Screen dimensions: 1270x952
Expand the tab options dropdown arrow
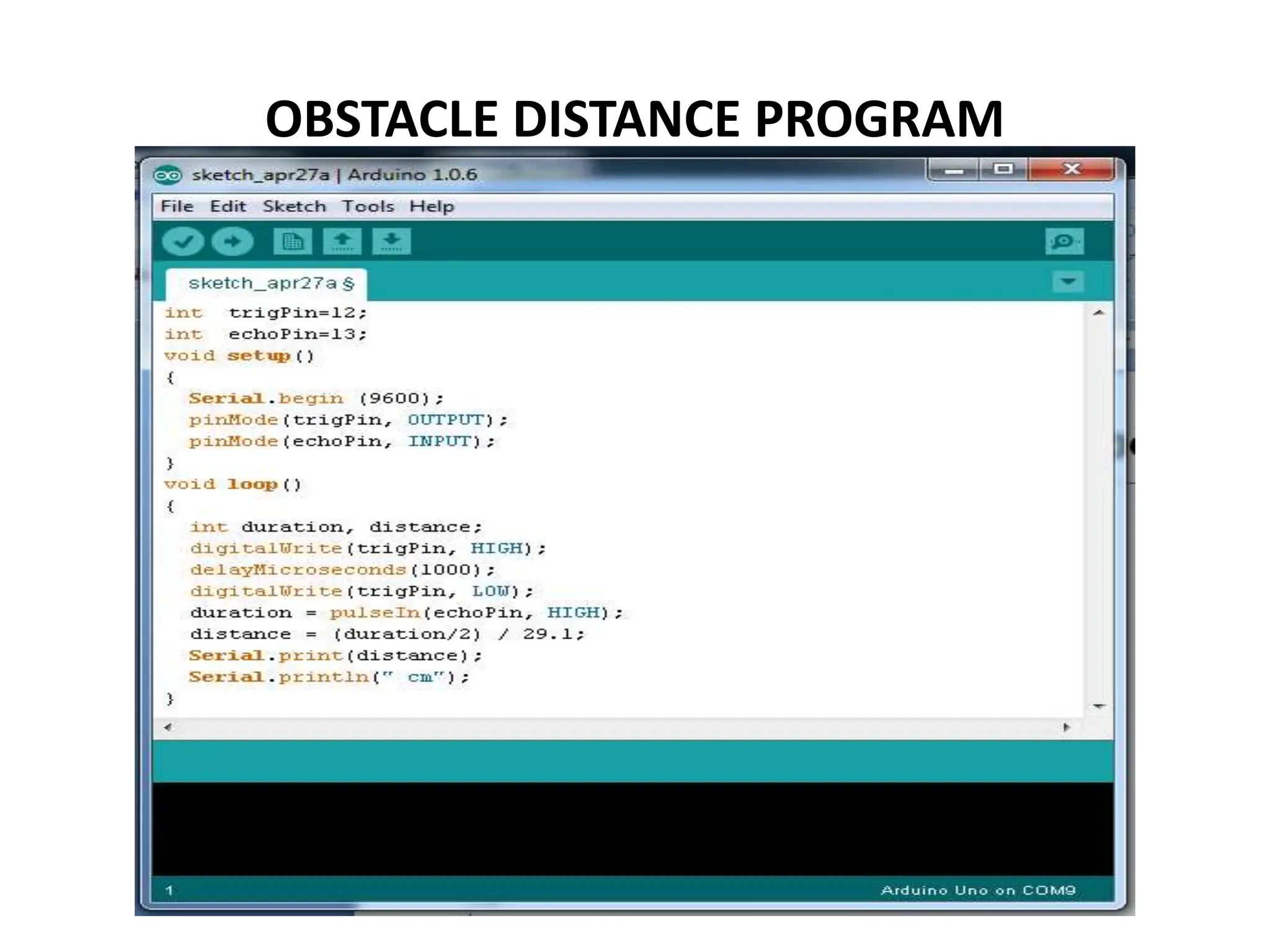[x=1068, y=283]
